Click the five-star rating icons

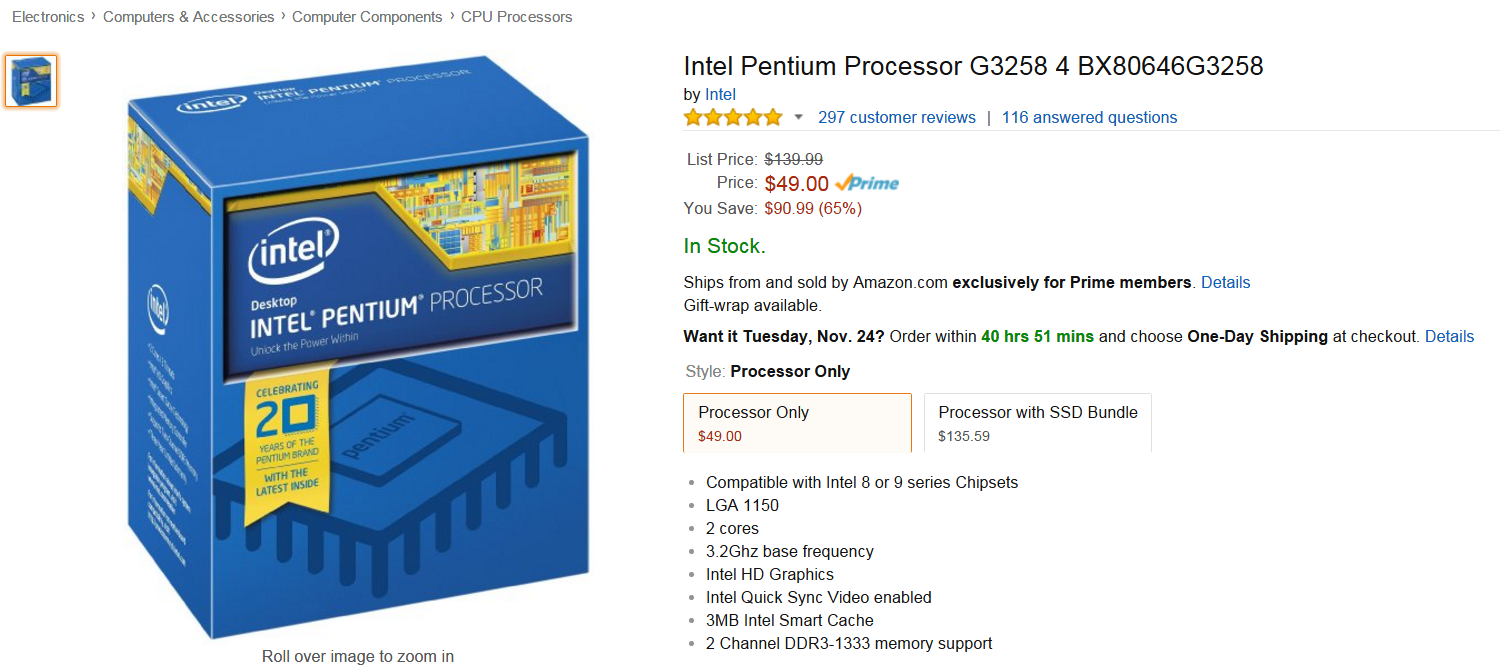pyautogui.click(x=732, y=118)
